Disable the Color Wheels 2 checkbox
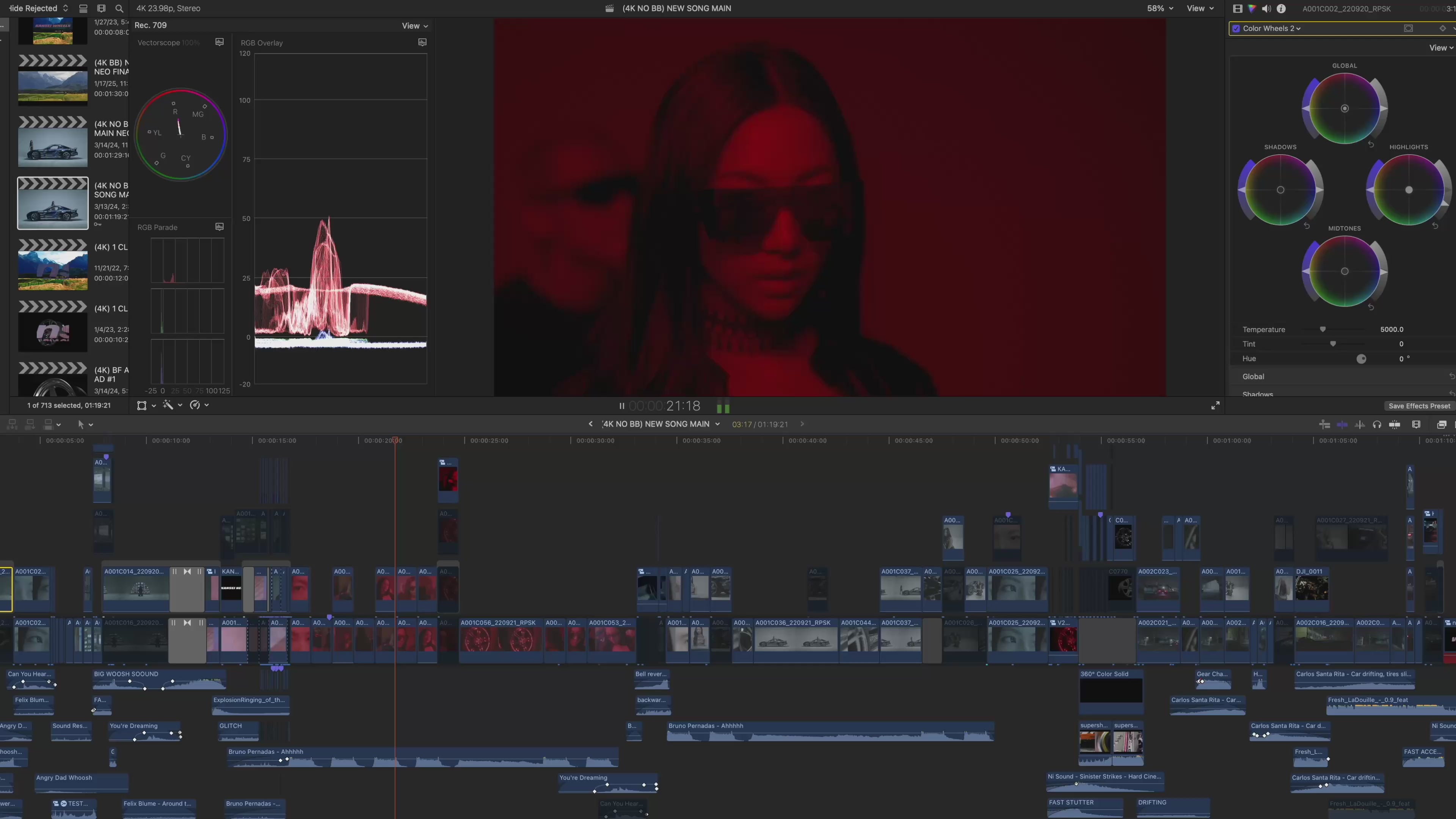 (x=1236, y=28)
